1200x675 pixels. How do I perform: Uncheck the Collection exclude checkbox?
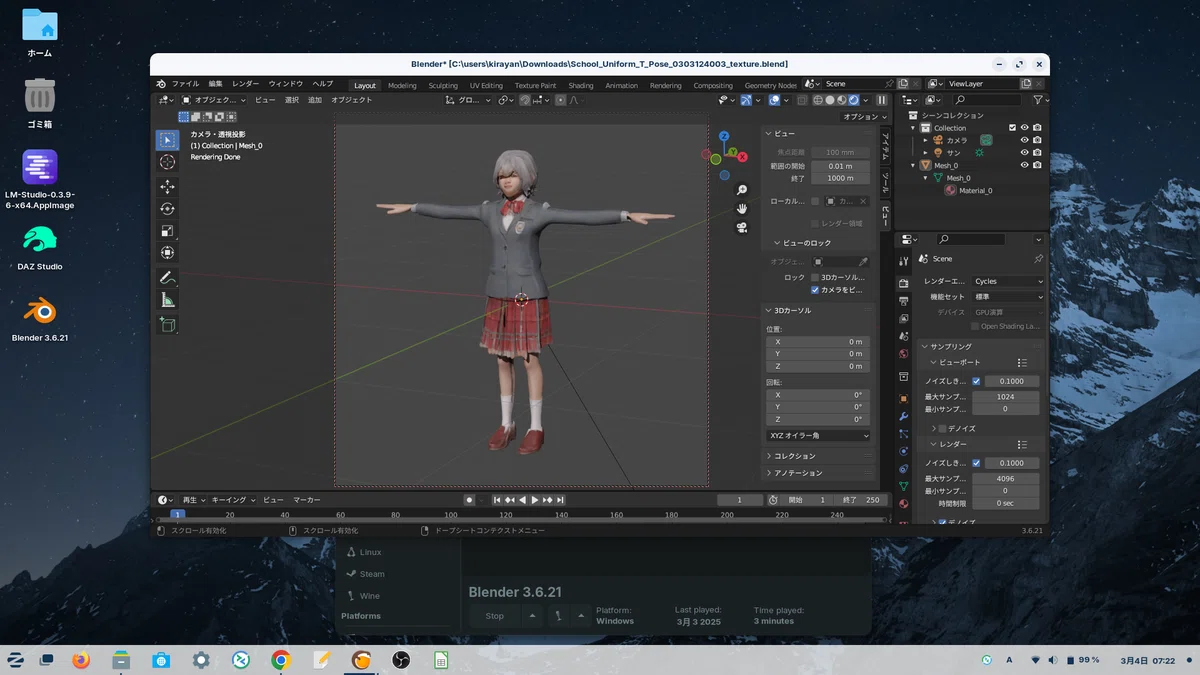[x=1012, y=128]
